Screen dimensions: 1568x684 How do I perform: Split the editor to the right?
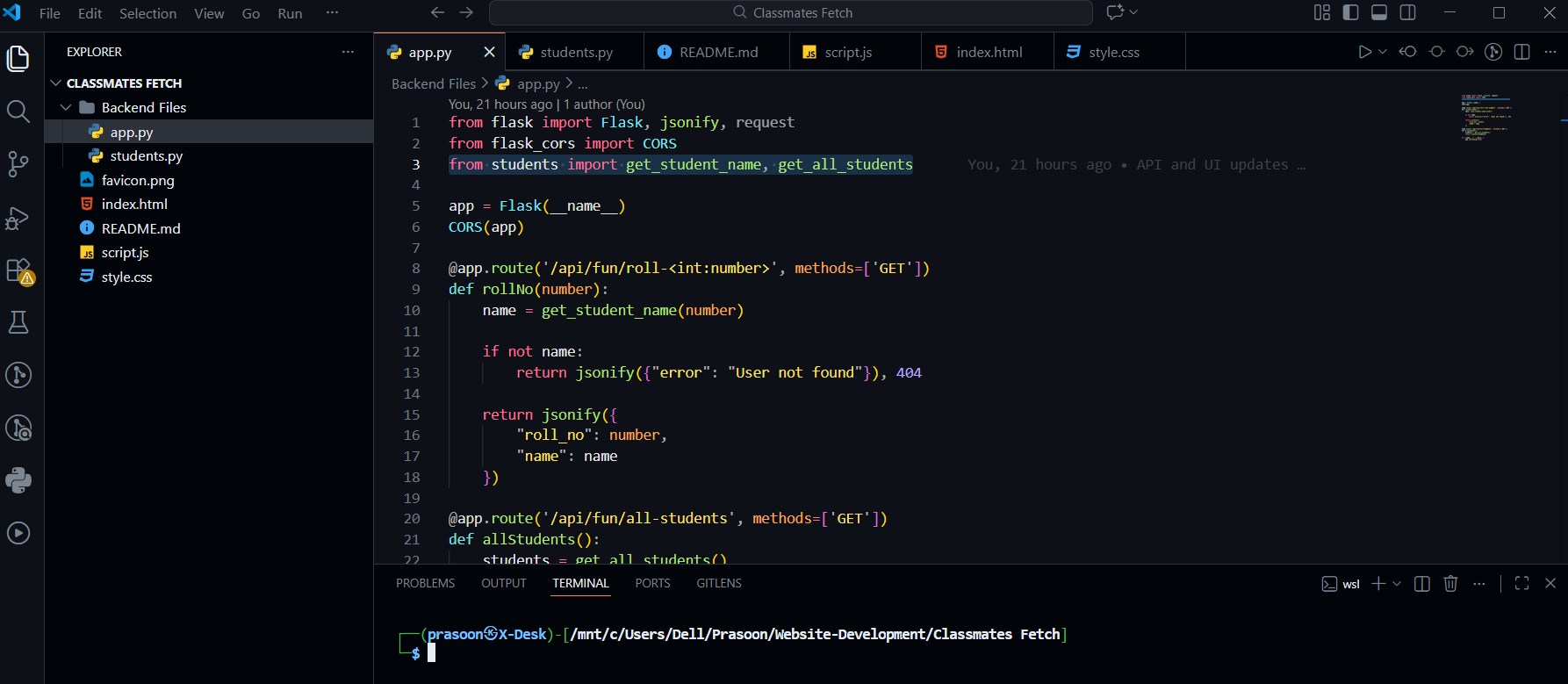[1522, 52]
